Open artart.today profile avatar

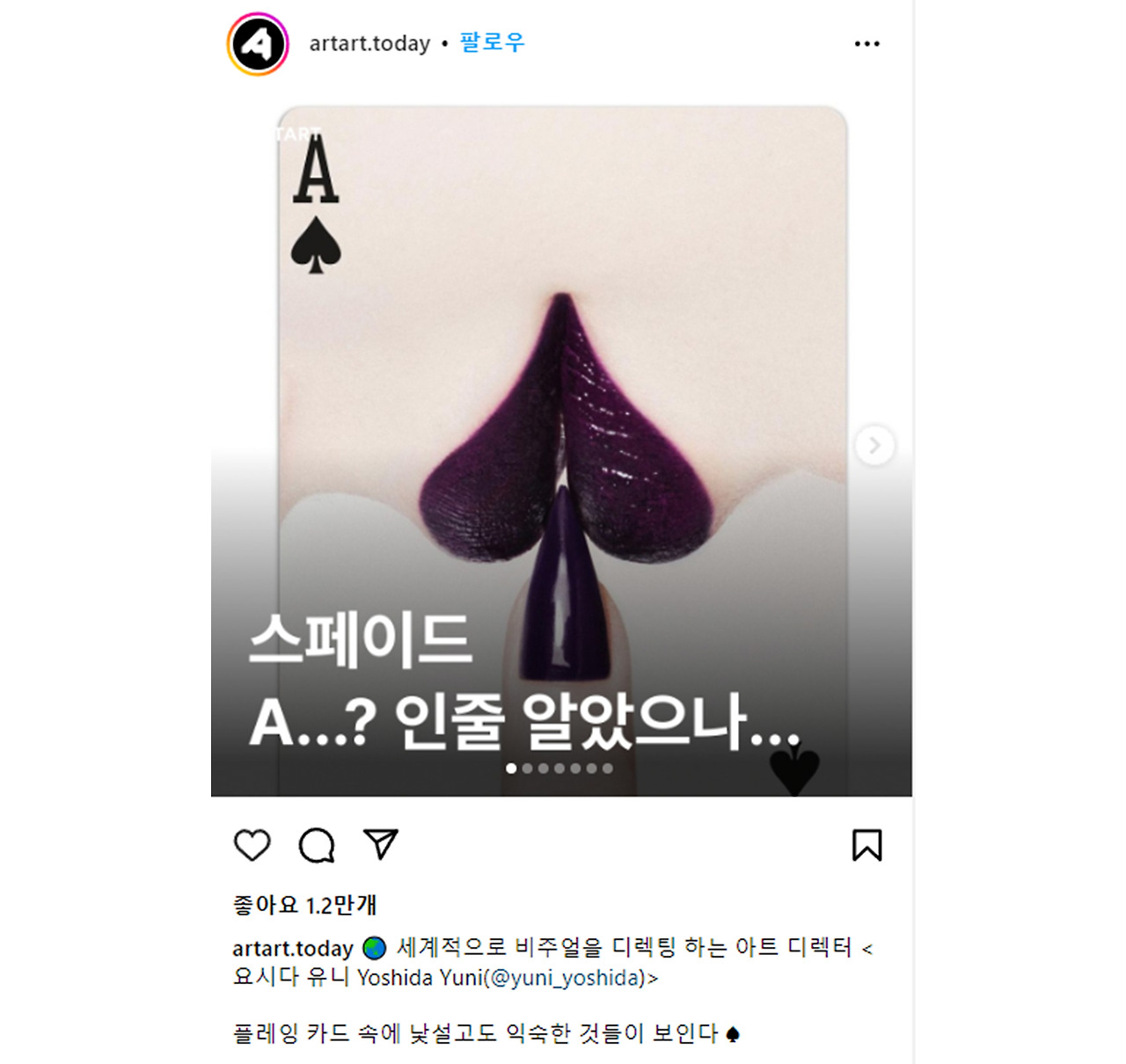[x=258, y=44]
